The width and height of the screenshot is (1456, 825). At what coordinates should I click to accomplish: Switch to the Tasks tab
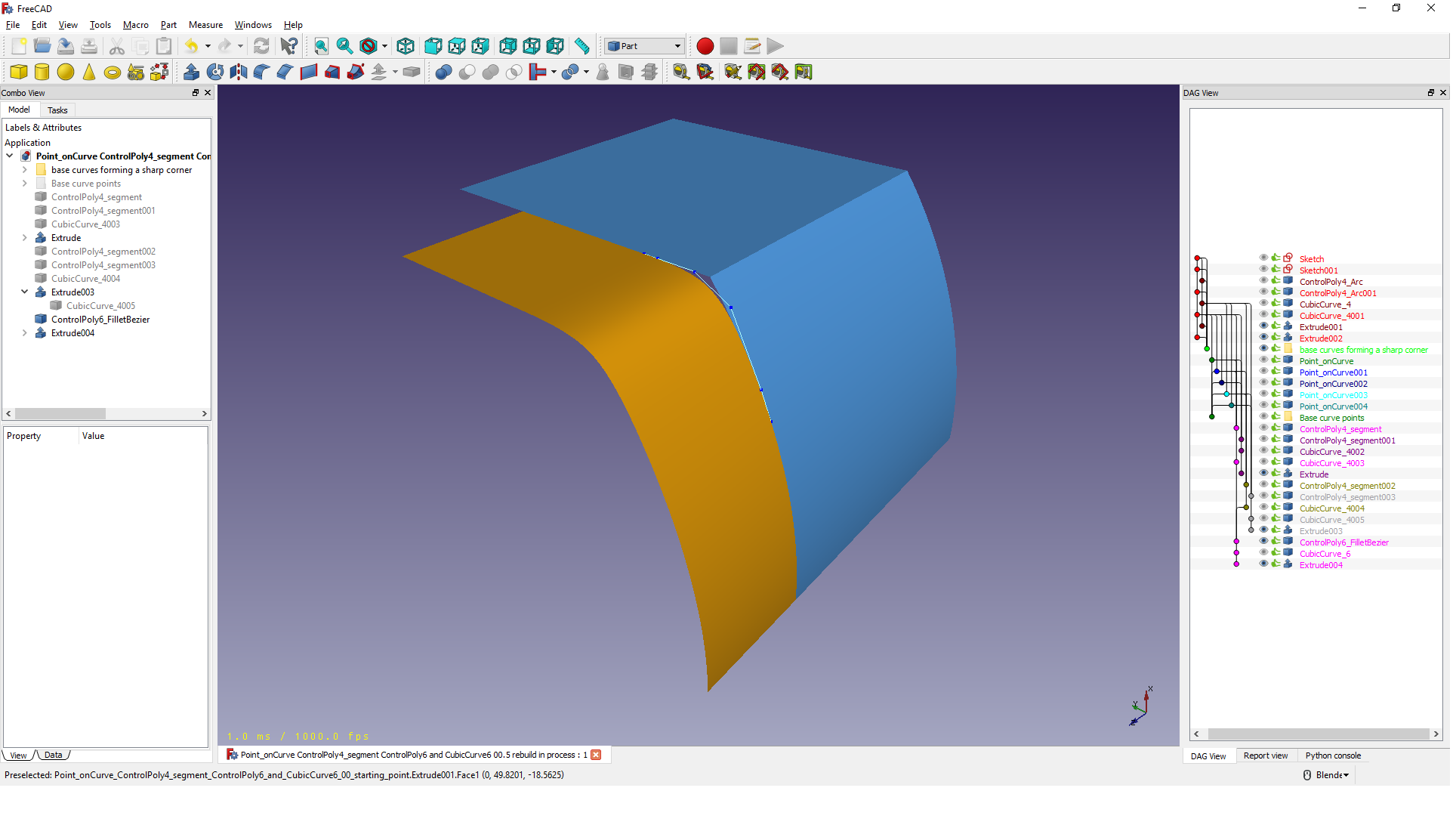[57, 110]
